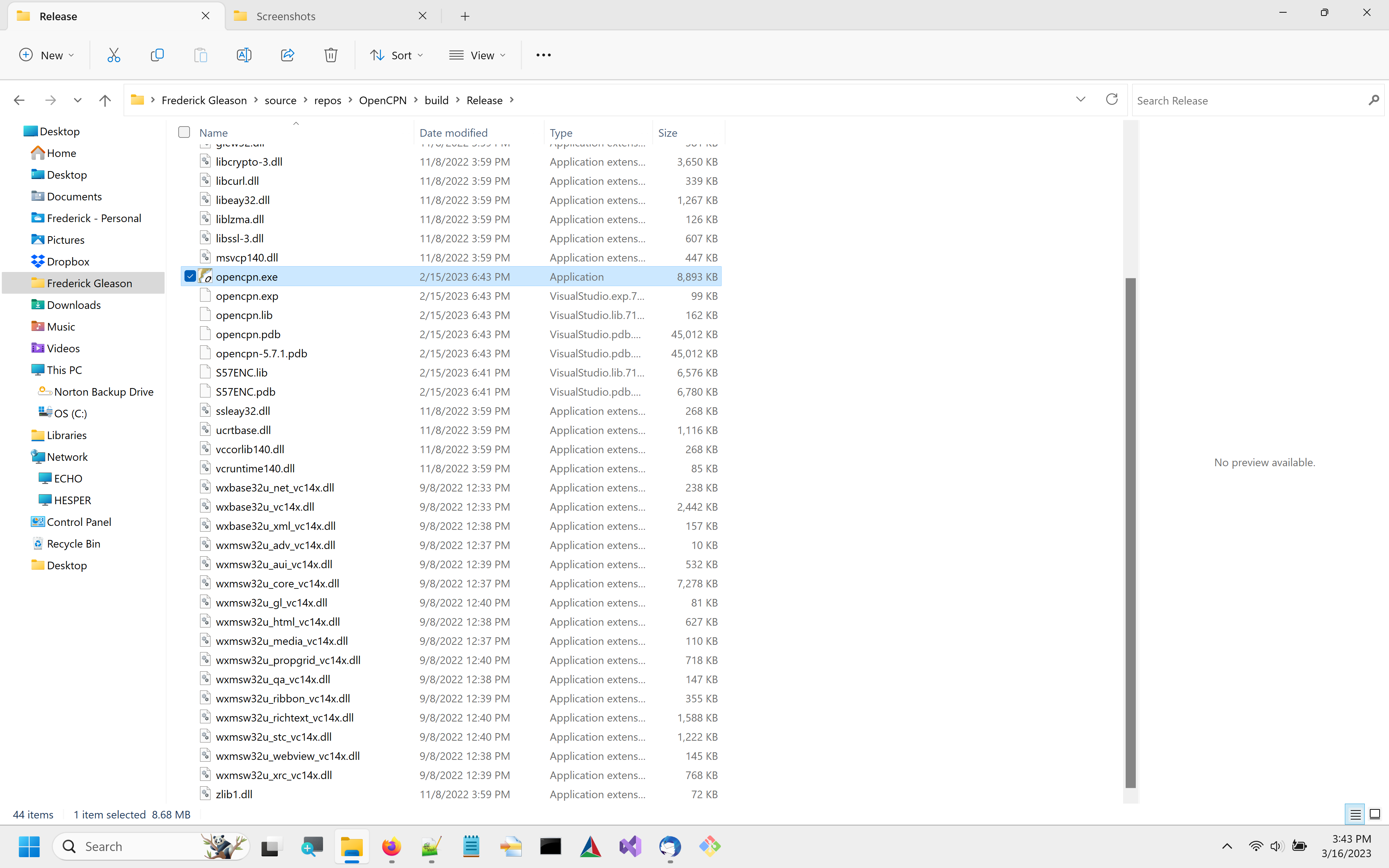Click the Wi-Fi tray icon

coord(1256,846)
